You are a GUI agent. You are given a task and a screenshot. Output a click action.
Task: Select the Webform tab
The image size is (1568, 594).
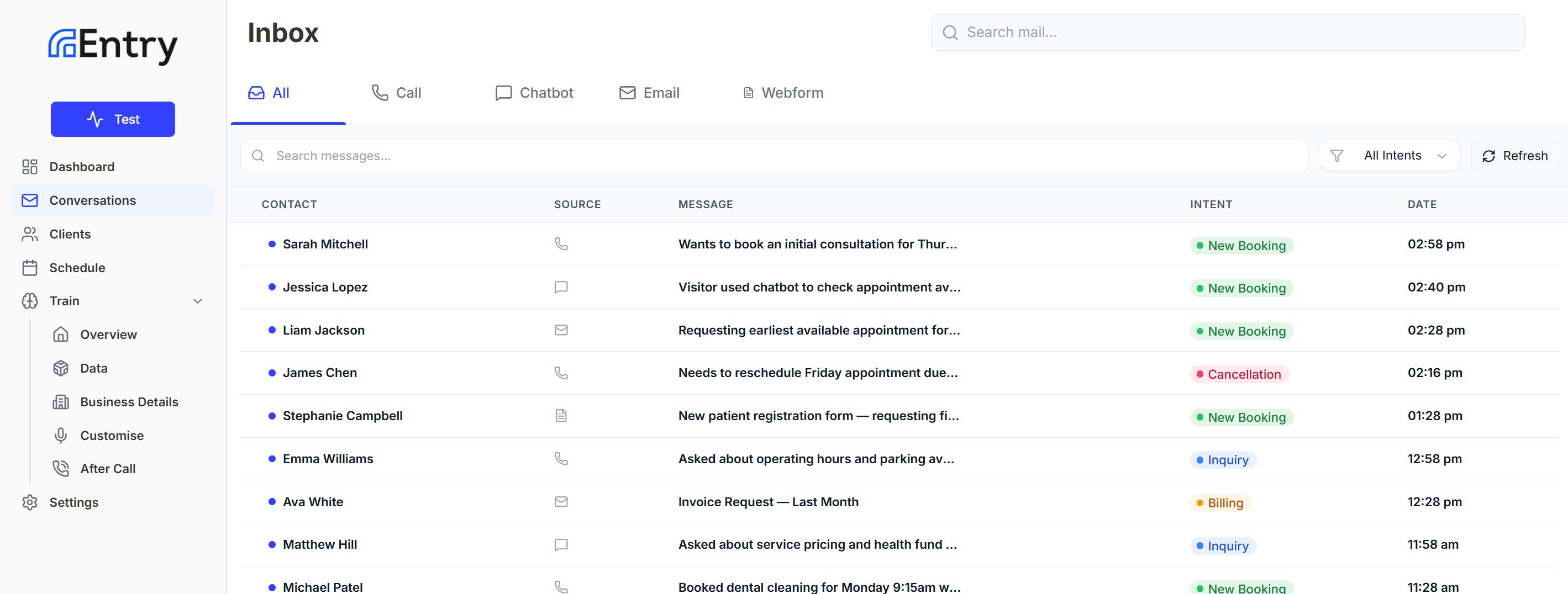coord(783,92)
